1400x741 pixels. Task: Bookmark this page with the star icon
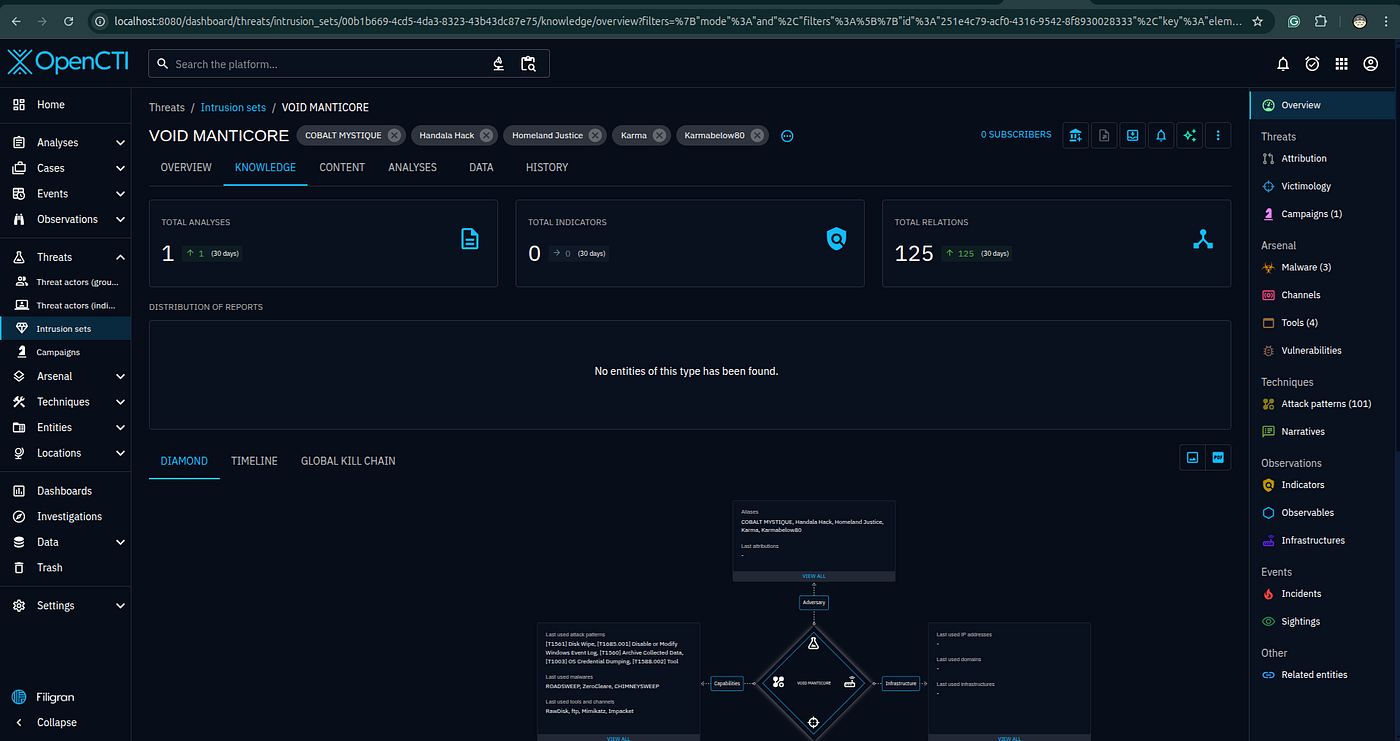tap(1257, 20)
